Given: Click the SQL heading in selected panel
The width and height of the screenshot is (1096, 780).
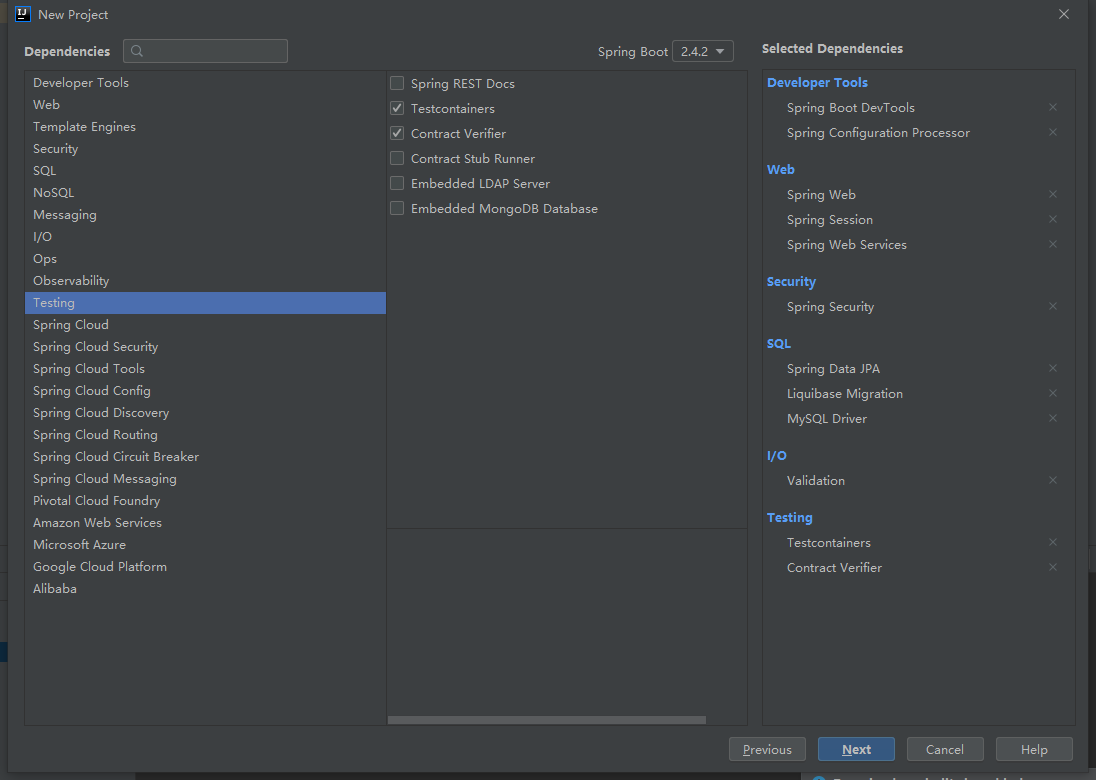Looking at the screenshot, I should (779, 343).
